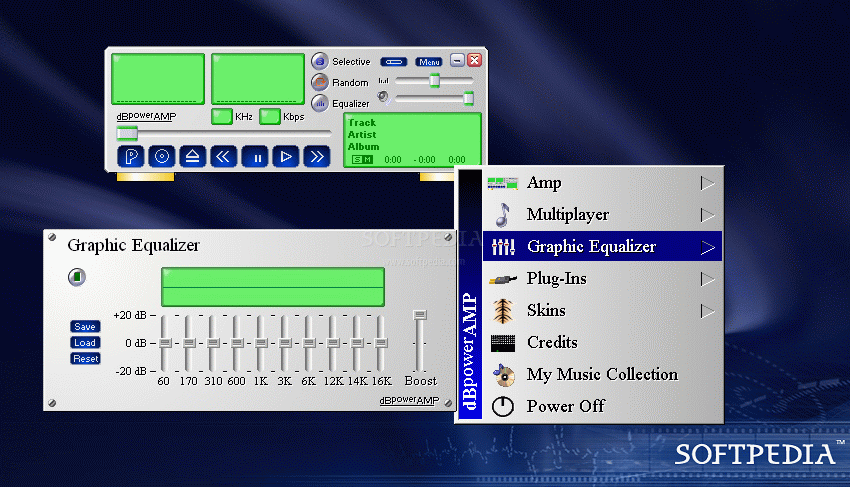Click the 16K band slider
The image size is (850, 487).
(381, 343)
